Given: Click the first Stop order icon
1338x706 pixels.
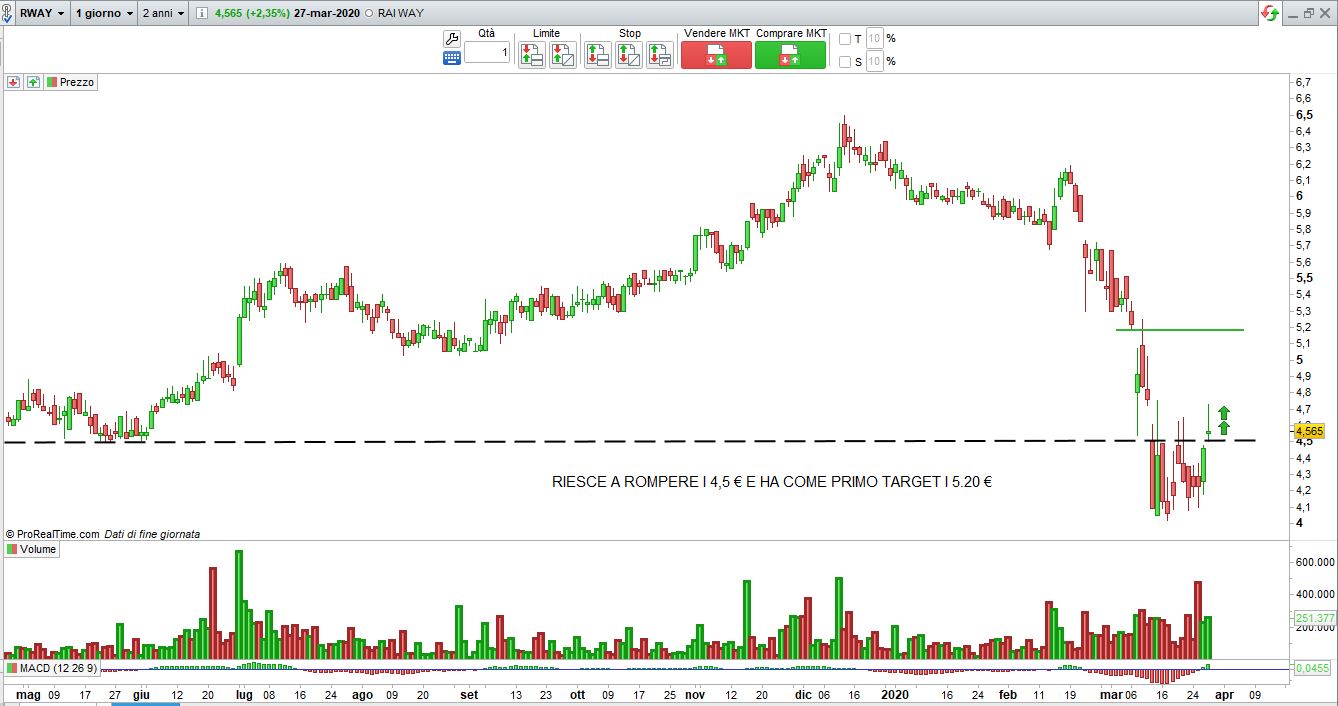Looking at the screenshot, I should click(597, 55).
